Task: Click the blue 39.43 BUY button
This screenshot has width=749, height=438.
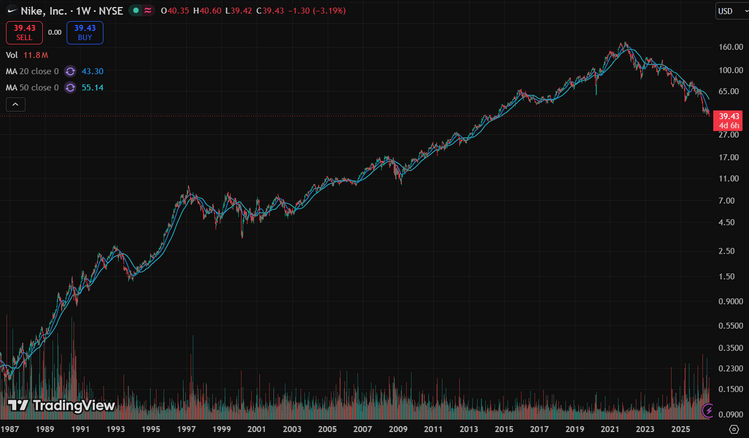Action: click(x=85, y=32)
